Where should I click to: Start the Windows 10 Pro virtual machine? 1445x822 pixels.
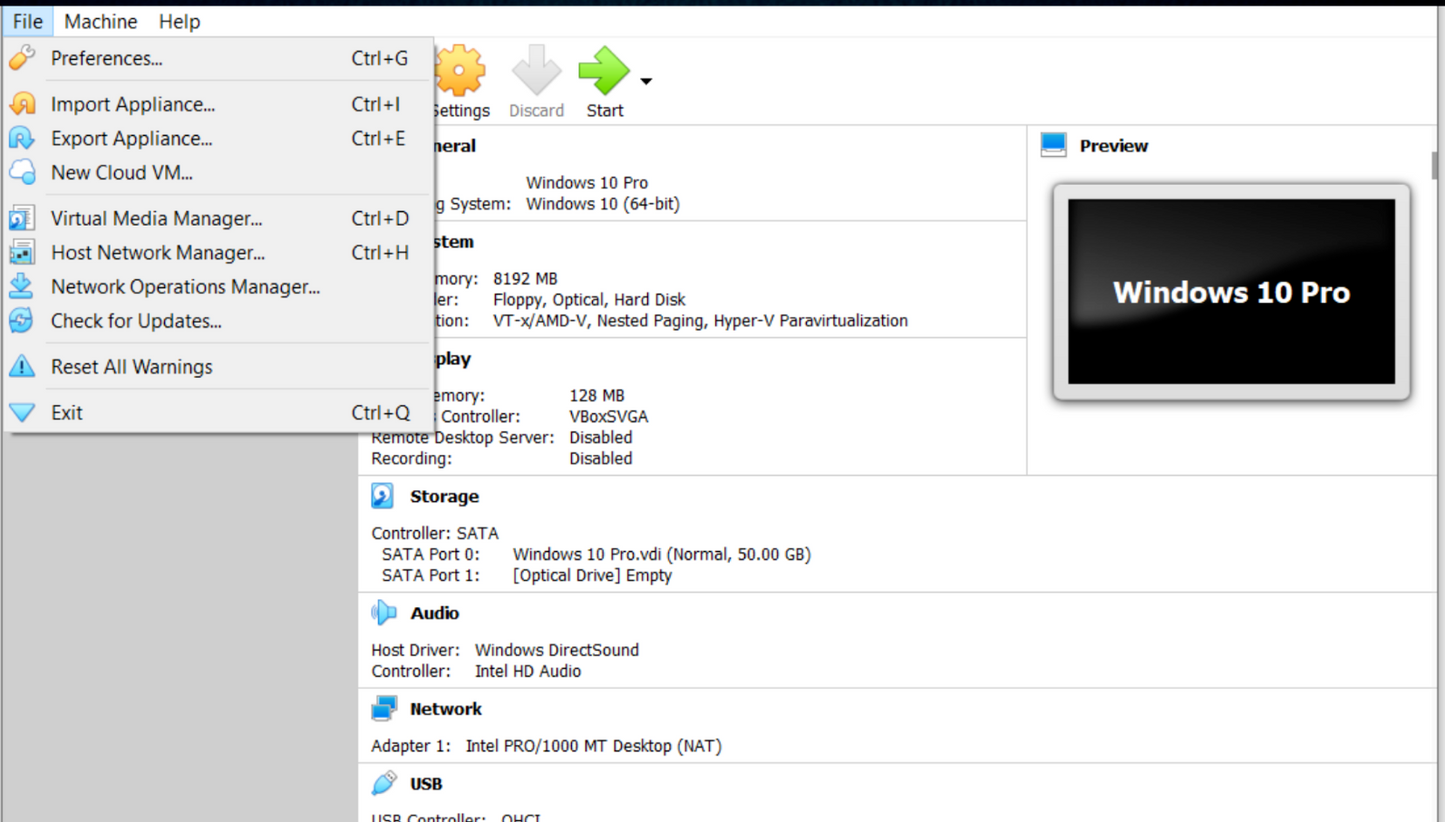602,70
